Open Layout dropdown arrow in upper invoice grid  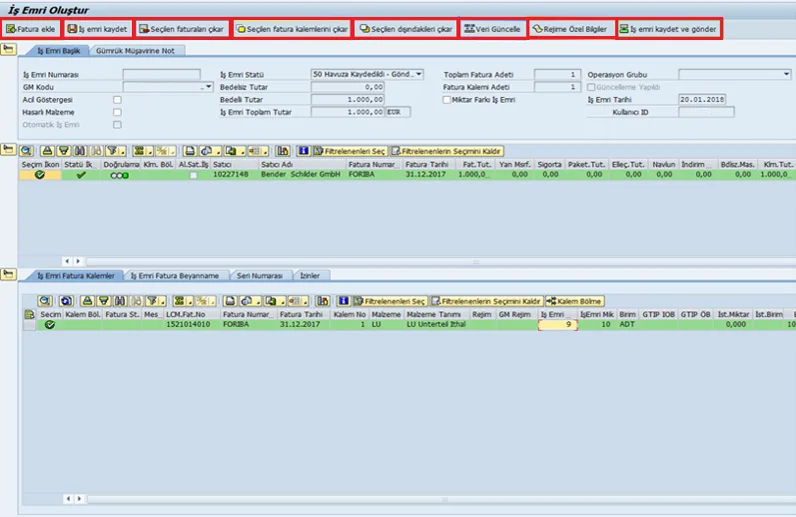point(265,151)
